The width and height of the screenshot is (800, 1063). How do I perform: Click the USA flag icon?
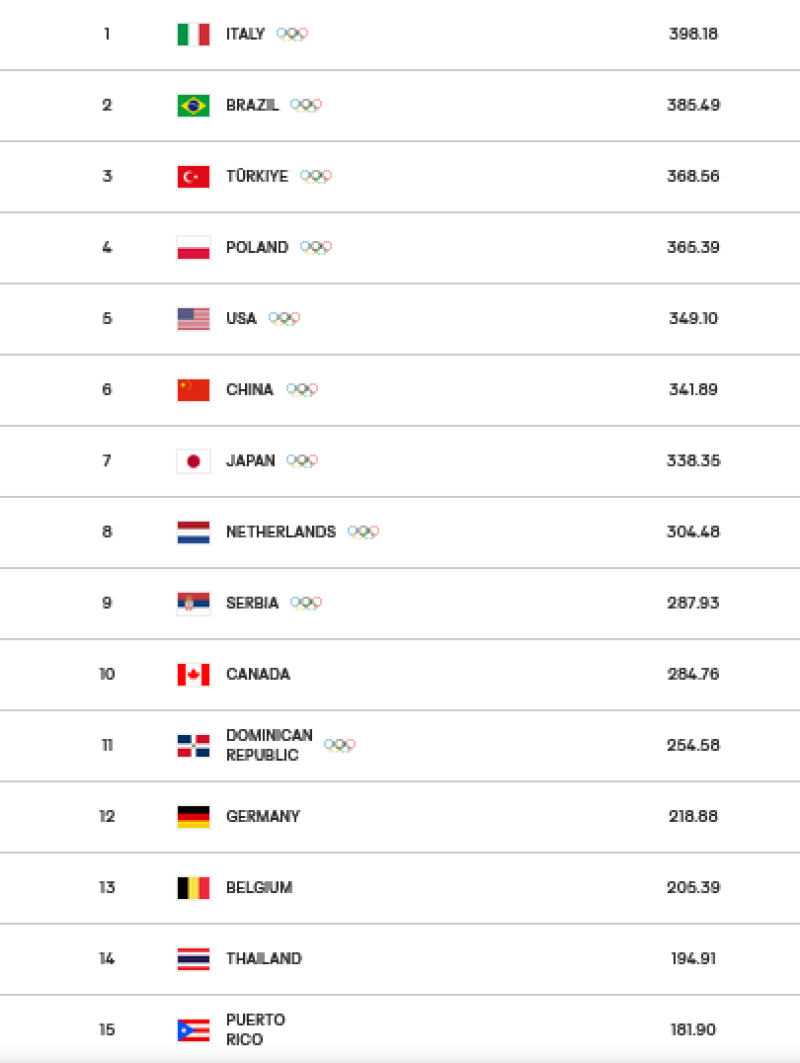click(x=193, y=319)
